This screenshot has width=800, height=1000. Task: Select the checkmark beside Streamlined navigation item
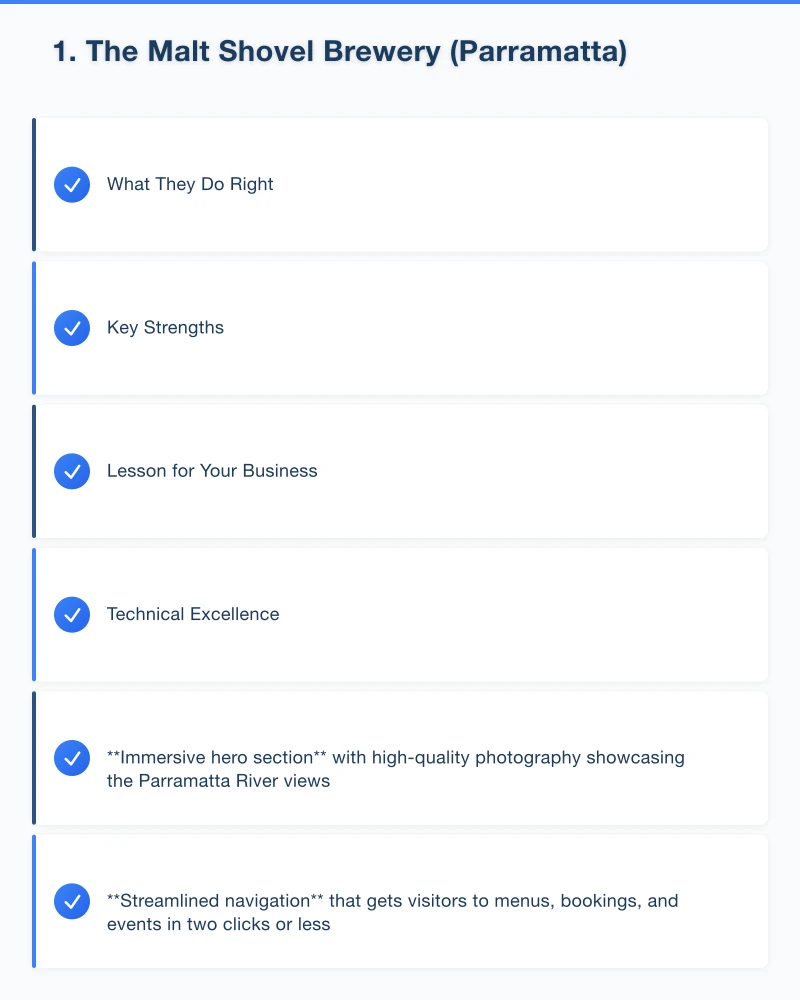(x=72, y=901)
